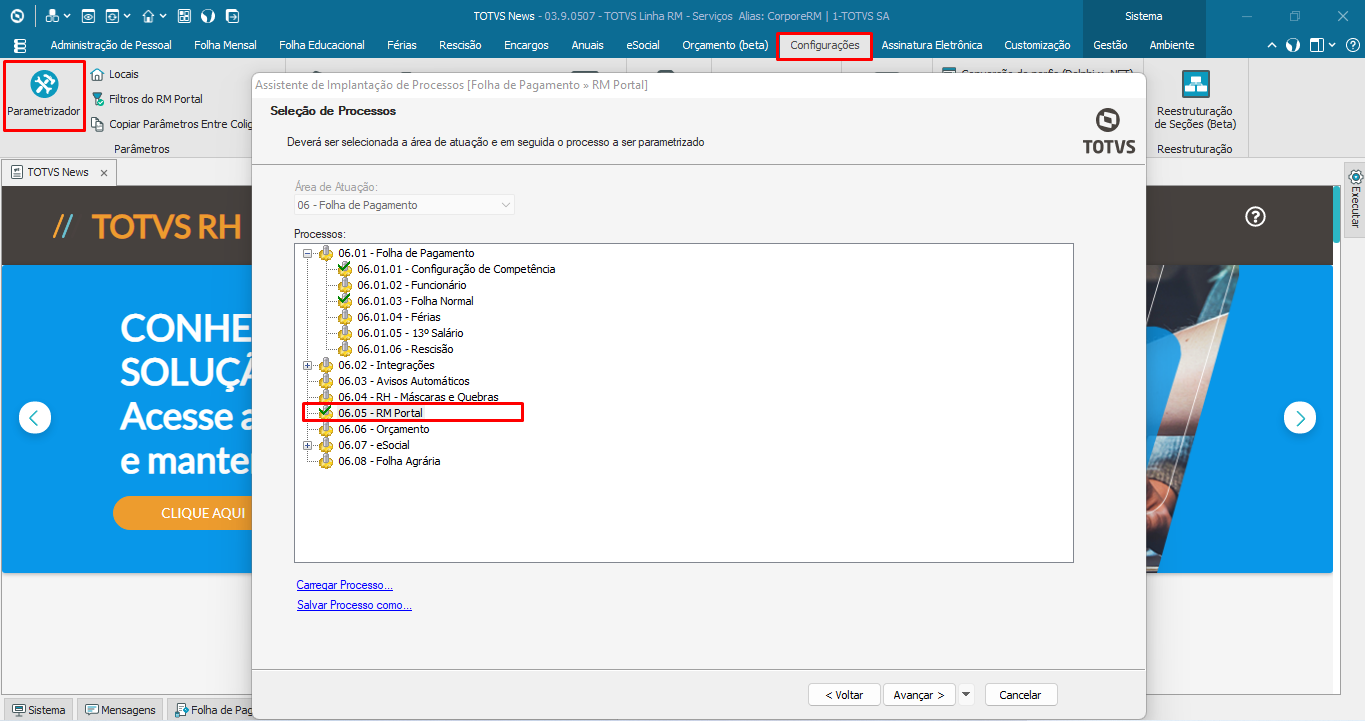Open the eSocial ribbon tab
Viewport: 1365px width, 721px height.
click(643, 45)
